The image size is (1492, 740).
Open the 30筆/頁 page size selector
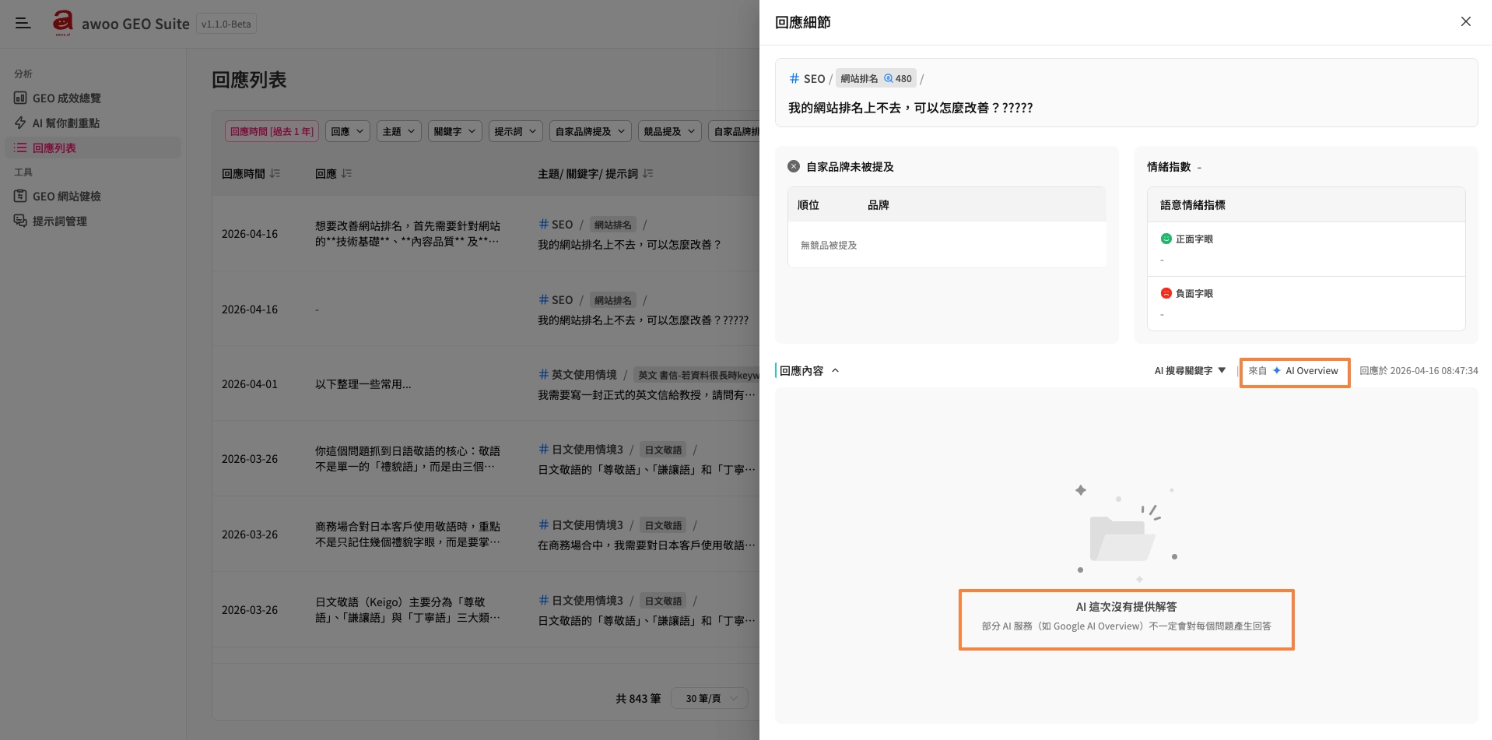(709, 699)
